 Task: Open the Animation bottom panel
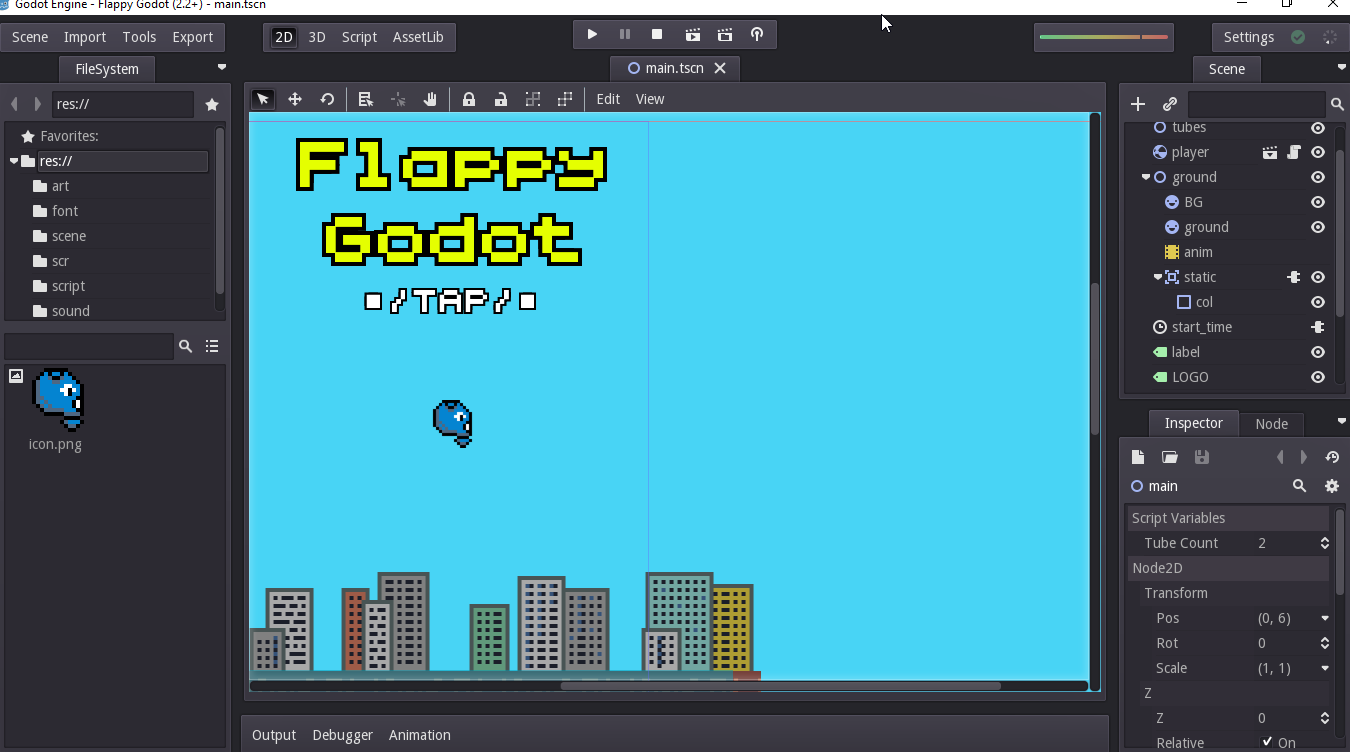(x=420, y=735)
